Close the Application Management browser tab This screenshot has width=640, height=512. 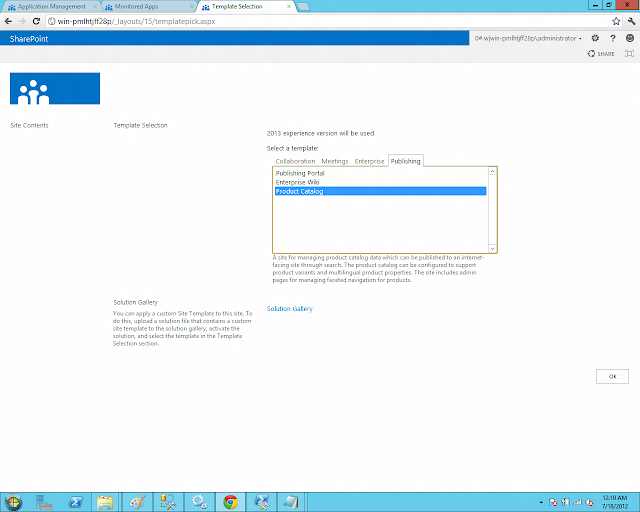tap(95, 7)
